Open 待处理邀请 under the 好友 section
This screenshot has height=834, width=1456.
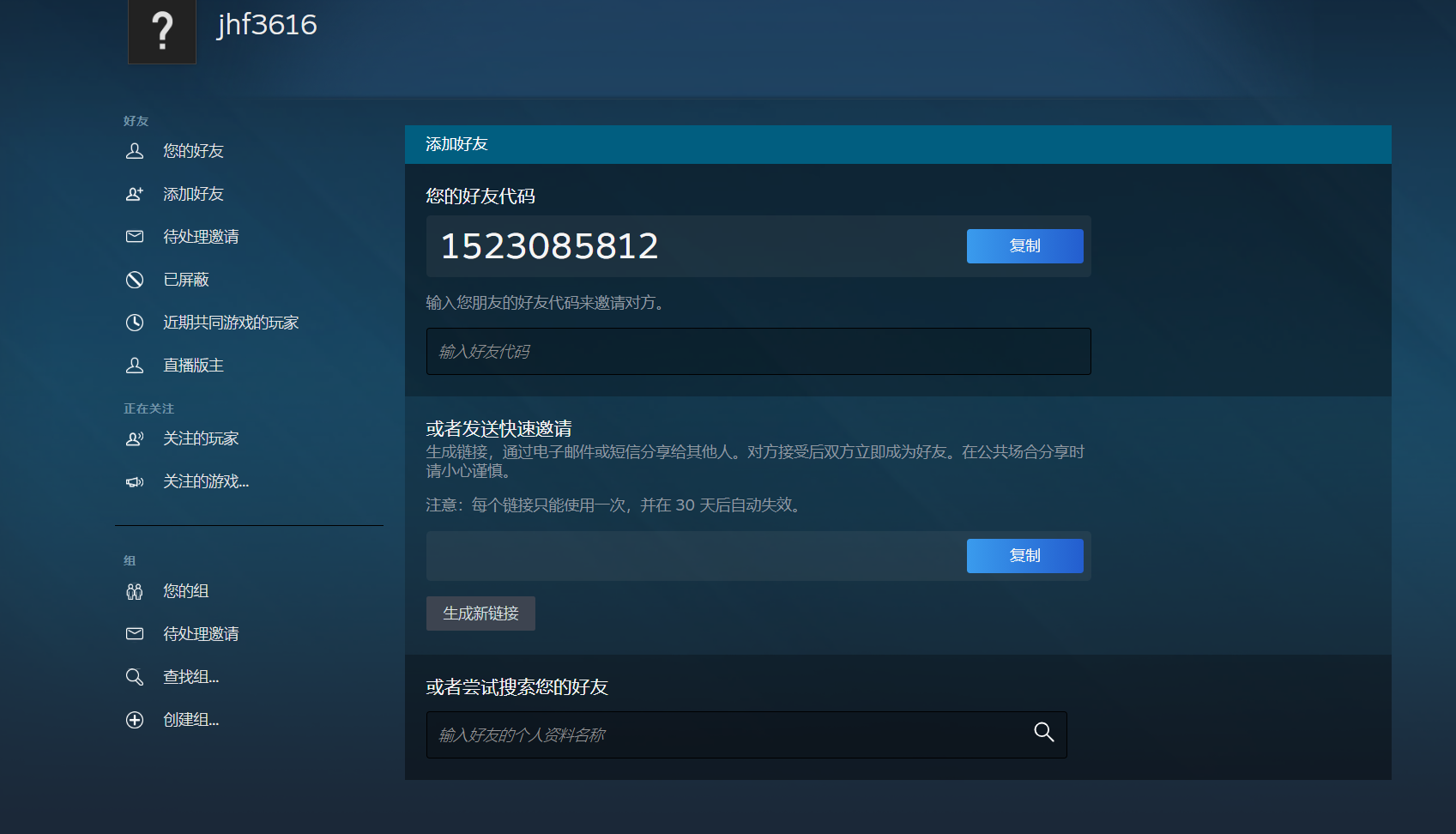tap(201, 237)
